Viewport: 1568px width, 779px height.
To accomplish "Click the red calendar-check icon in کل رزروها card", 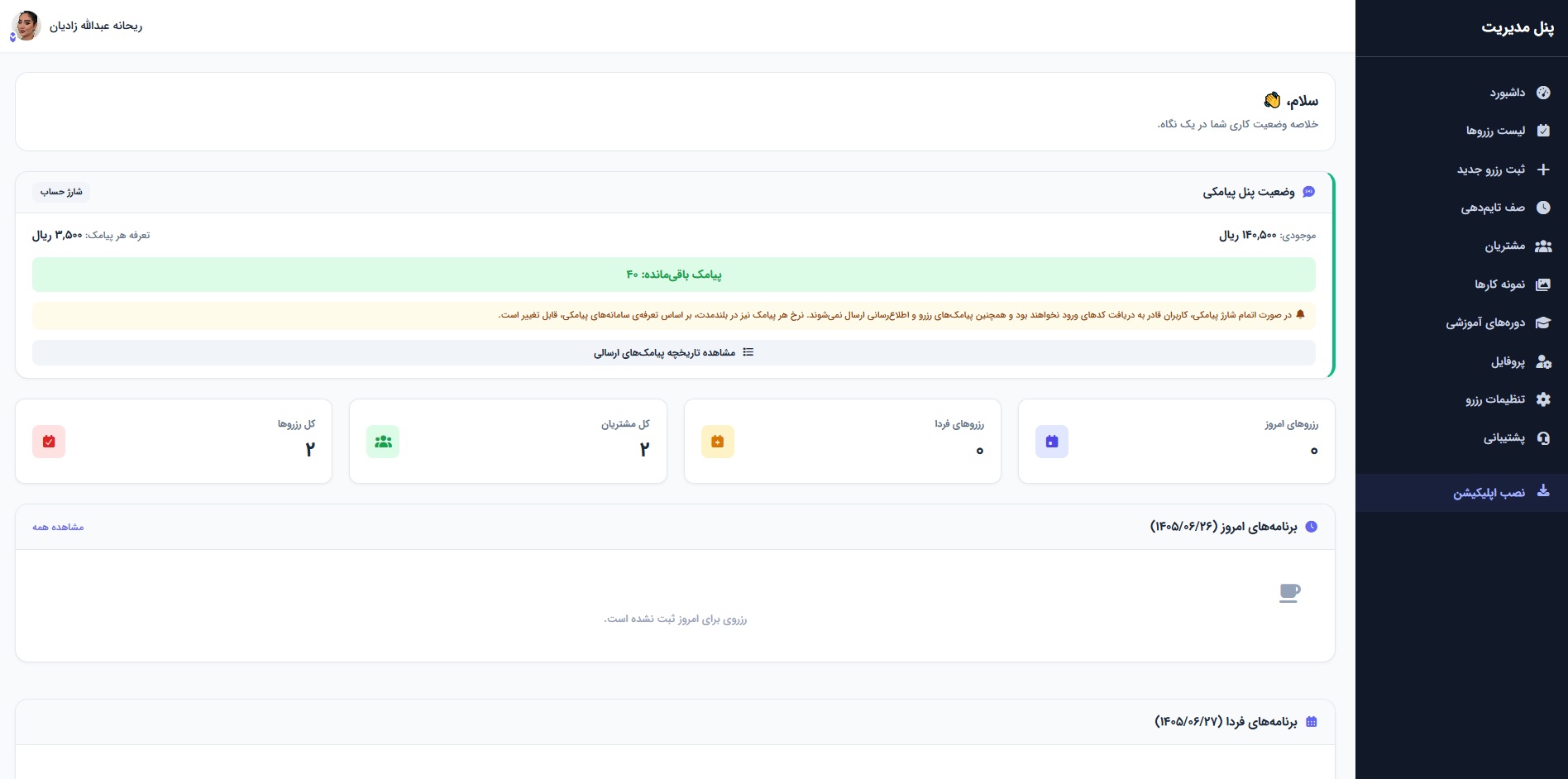I will coord(49,442).
